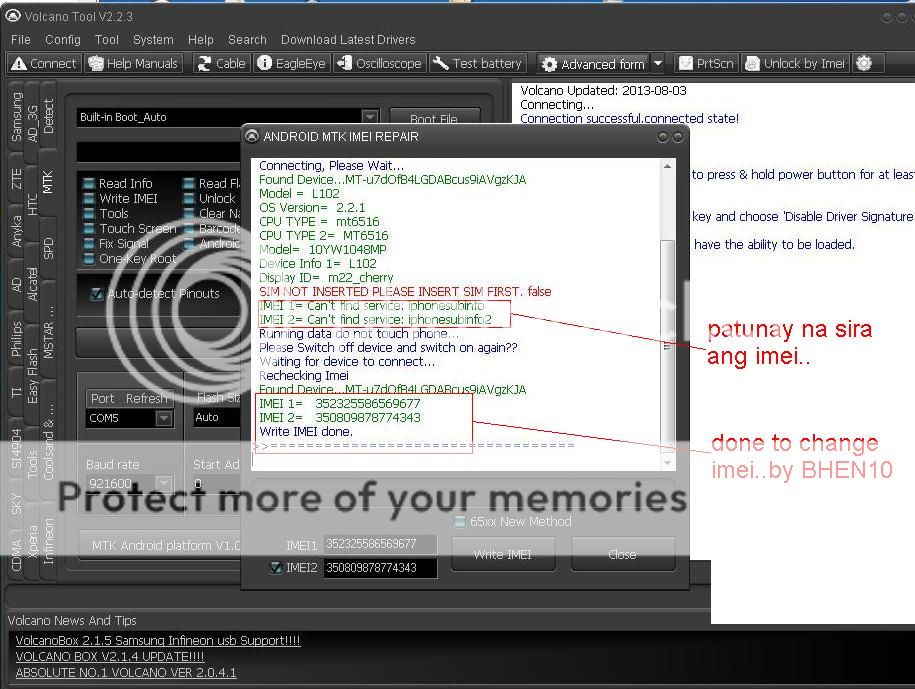The width and height of the screenshot is (915, 689).
Task: Click the Cable toolbar icon
Action: click(x=220, y=63)
